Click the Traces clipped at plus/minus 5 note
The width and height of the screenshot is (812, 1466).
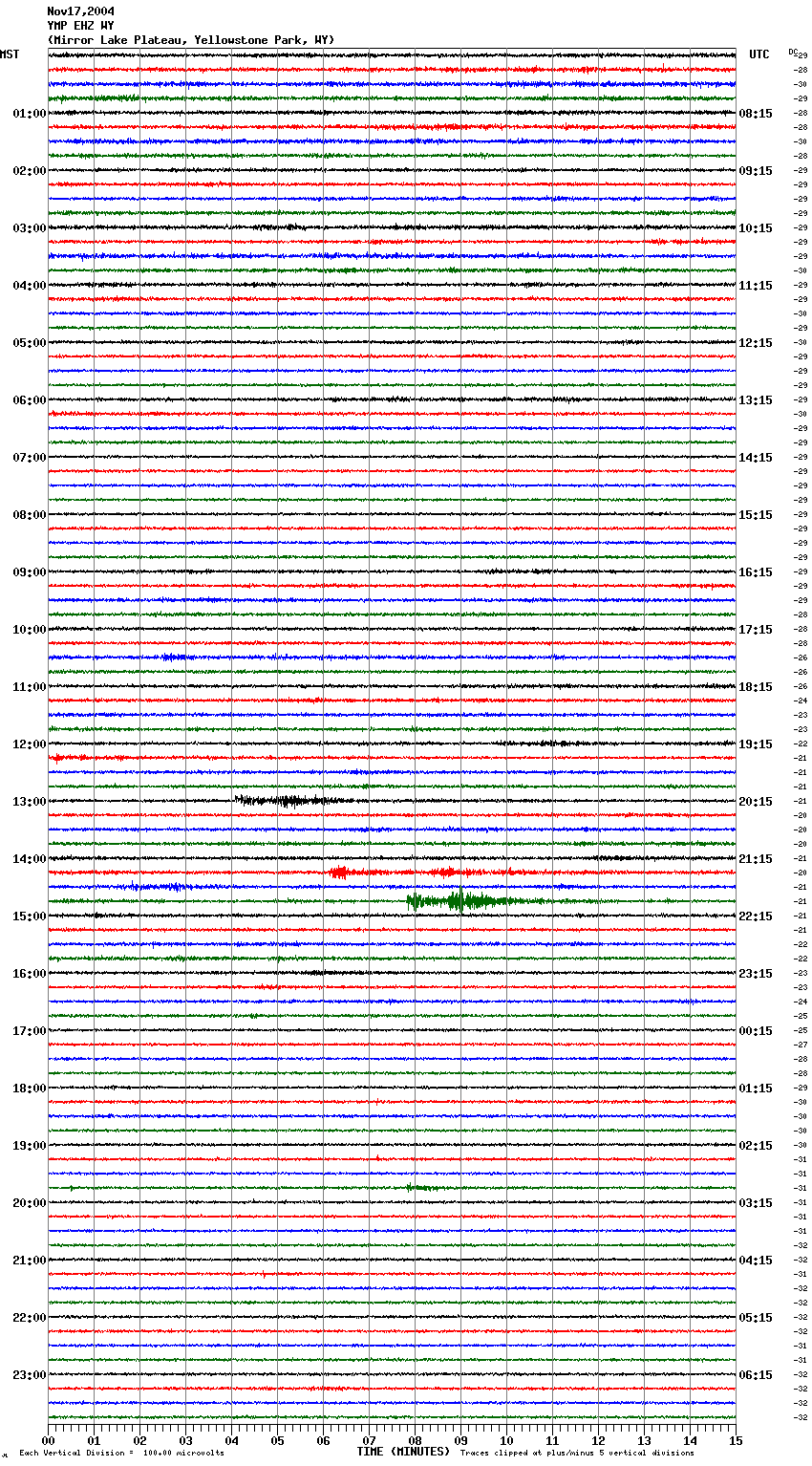pos(577,1454)
